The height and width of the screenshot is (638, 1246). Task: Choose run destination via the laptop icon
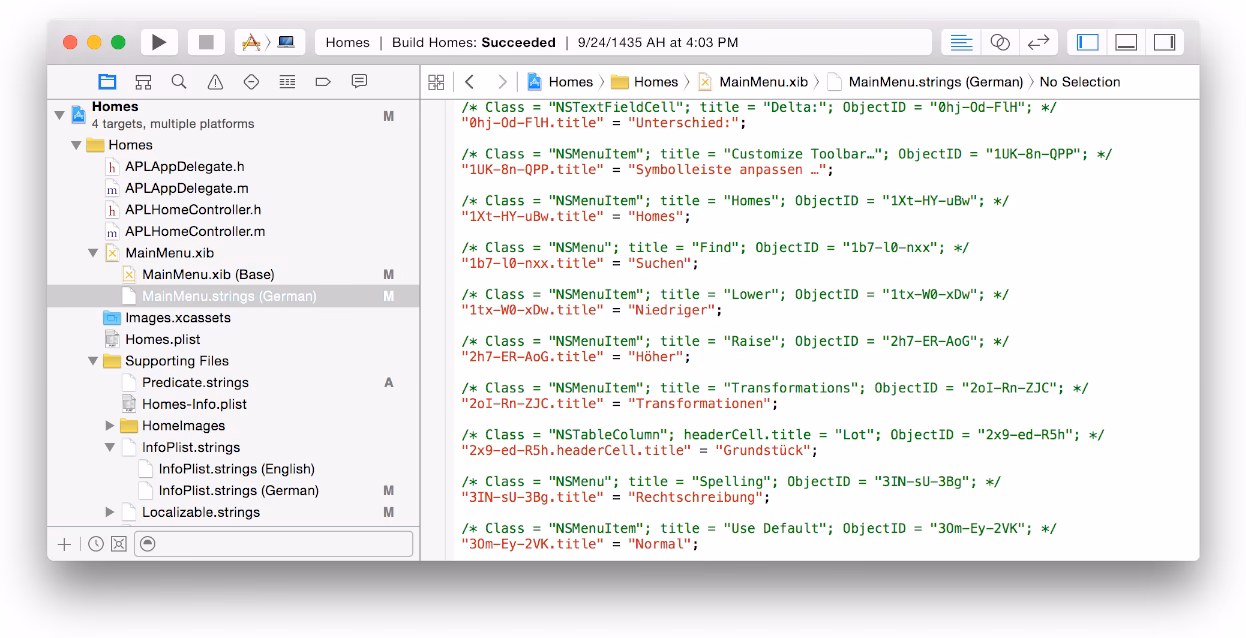tap(286, 42)
